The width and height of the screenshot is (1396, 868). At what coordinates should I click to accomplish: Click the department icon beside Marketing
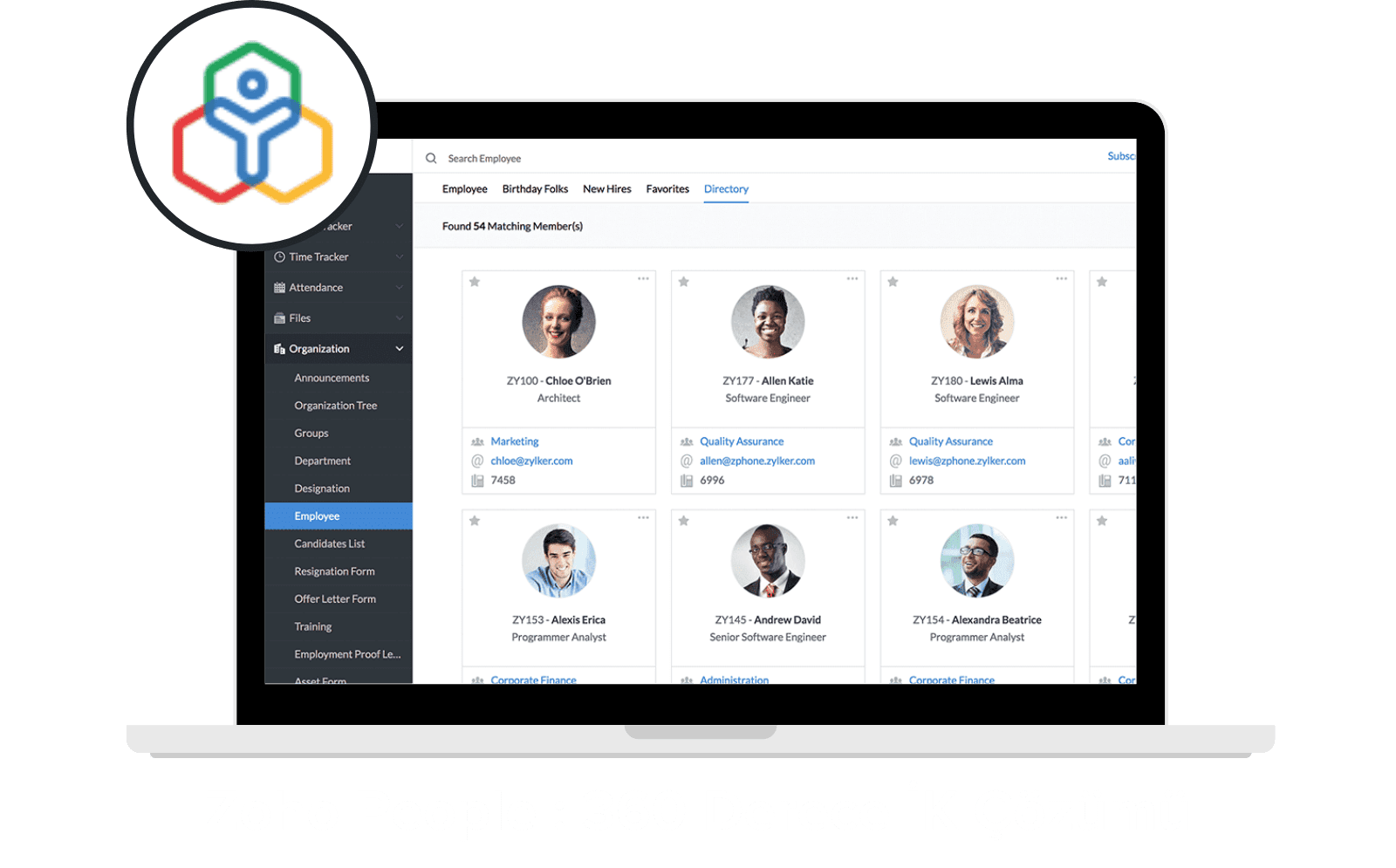tap(477, 442)
